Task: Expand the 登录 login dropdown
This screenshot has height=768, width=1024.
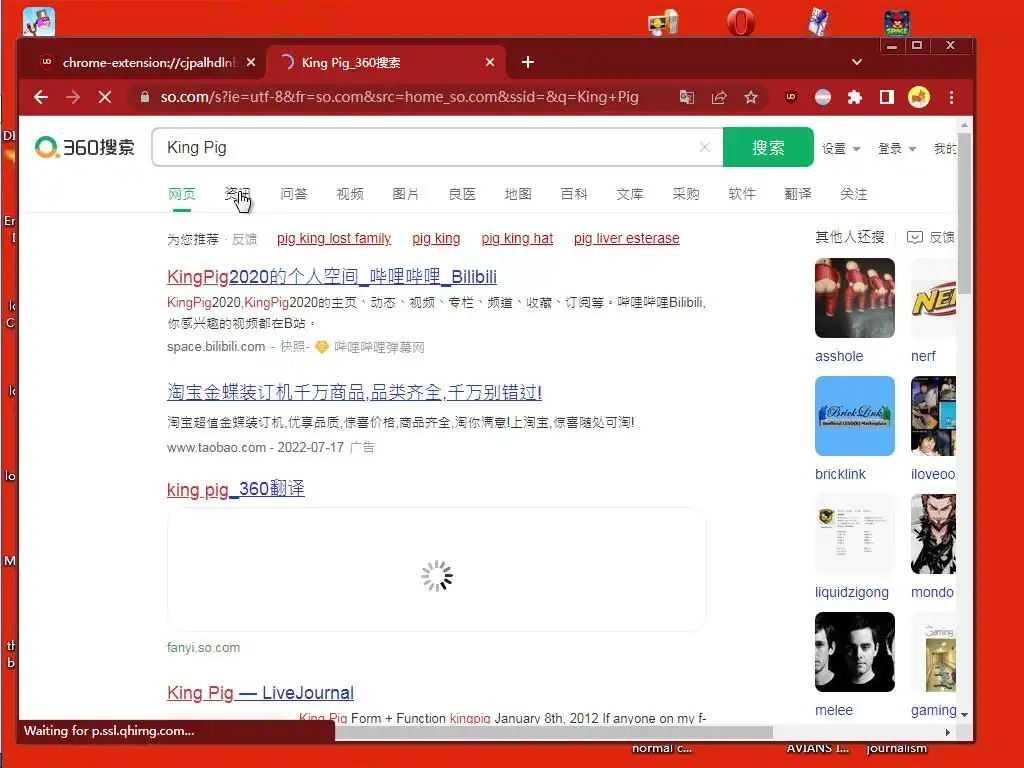Action: click(897, 148)
